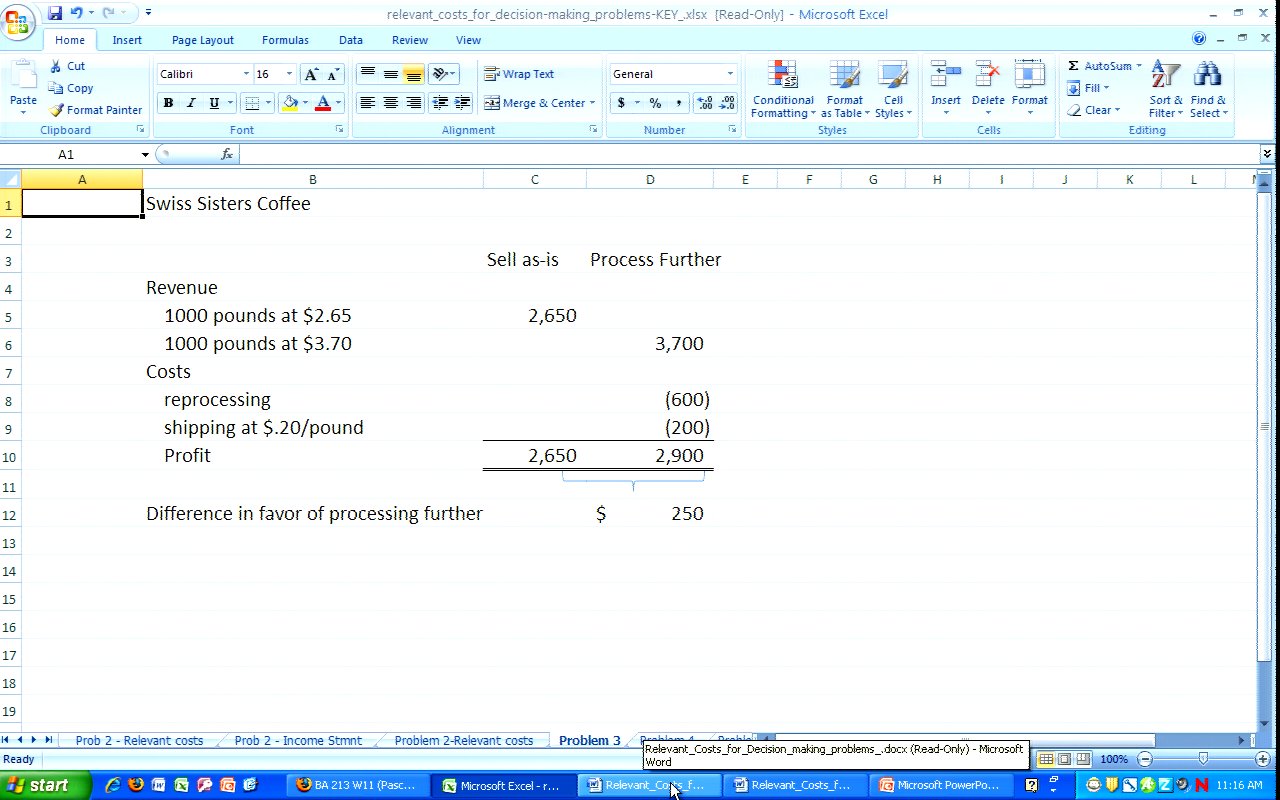Viewport: 1280px width, 800px height.
Task: Open the Name Box dropdown arrow
Action: (145, 155)
